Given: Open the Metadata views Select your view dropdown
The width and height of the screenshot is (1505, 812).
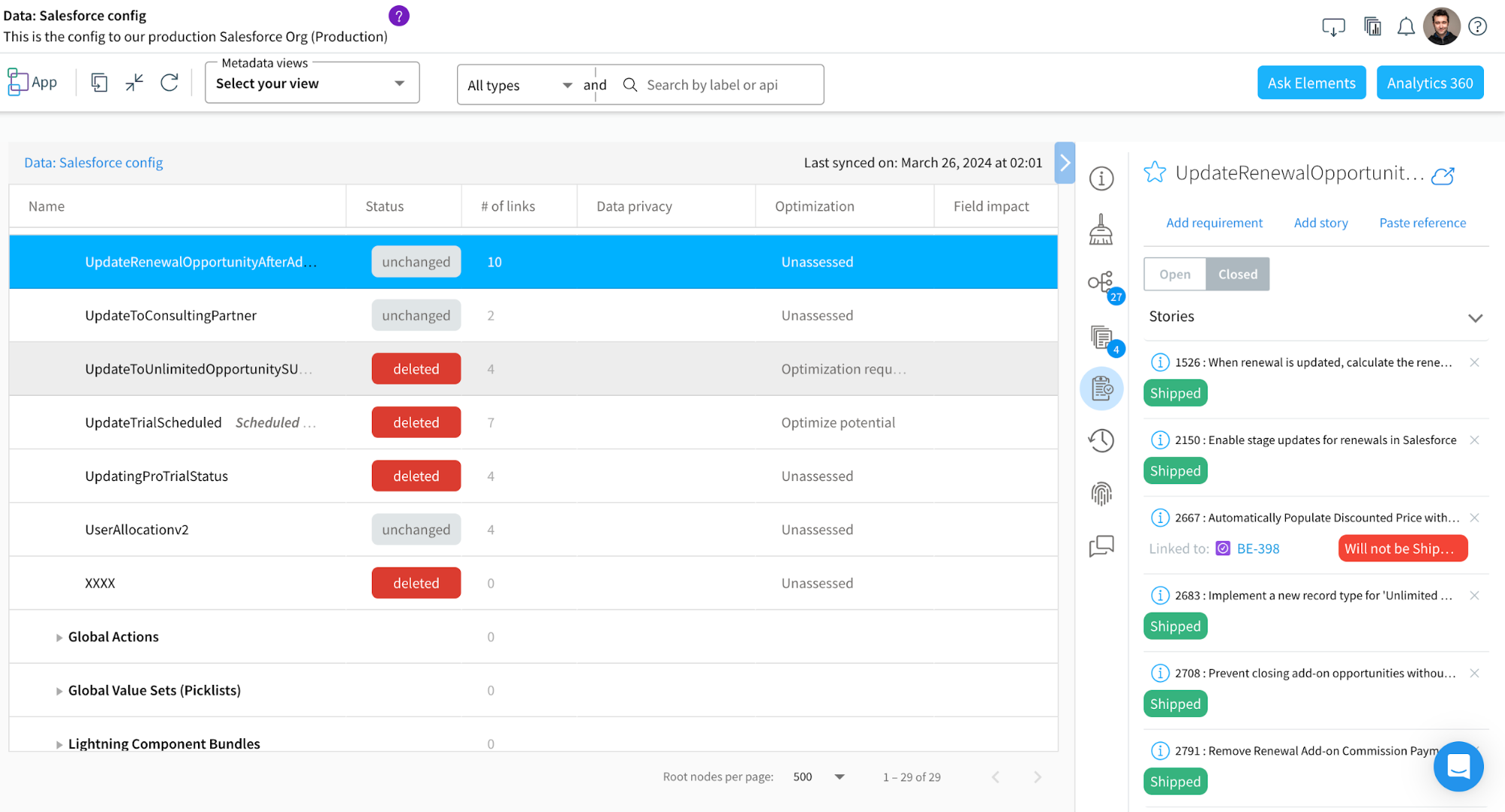Looking at the screenshot, I should tap(311, 83).
